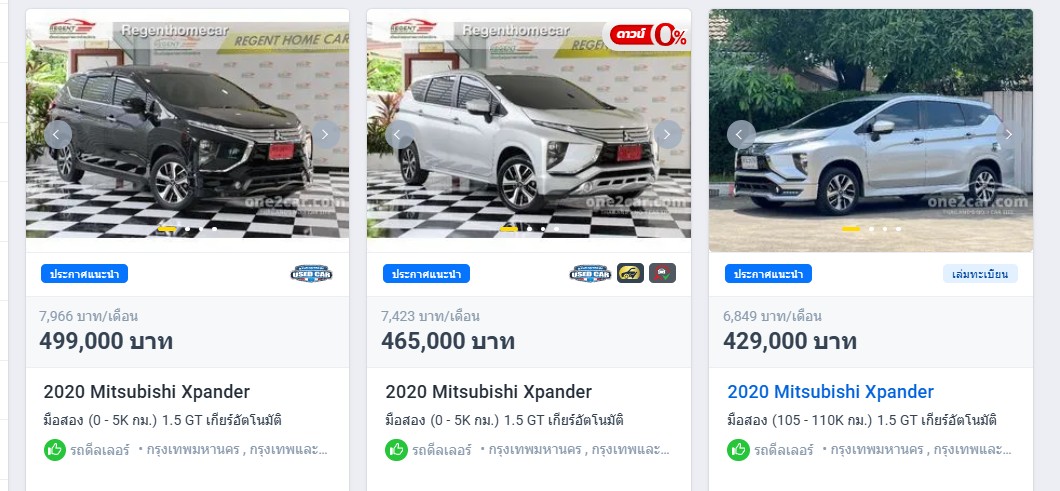The height and width of the screenshot is (491, 1060).
Task: Select second carousel dot on 429,000 baht listing
Action: (871, 229)
